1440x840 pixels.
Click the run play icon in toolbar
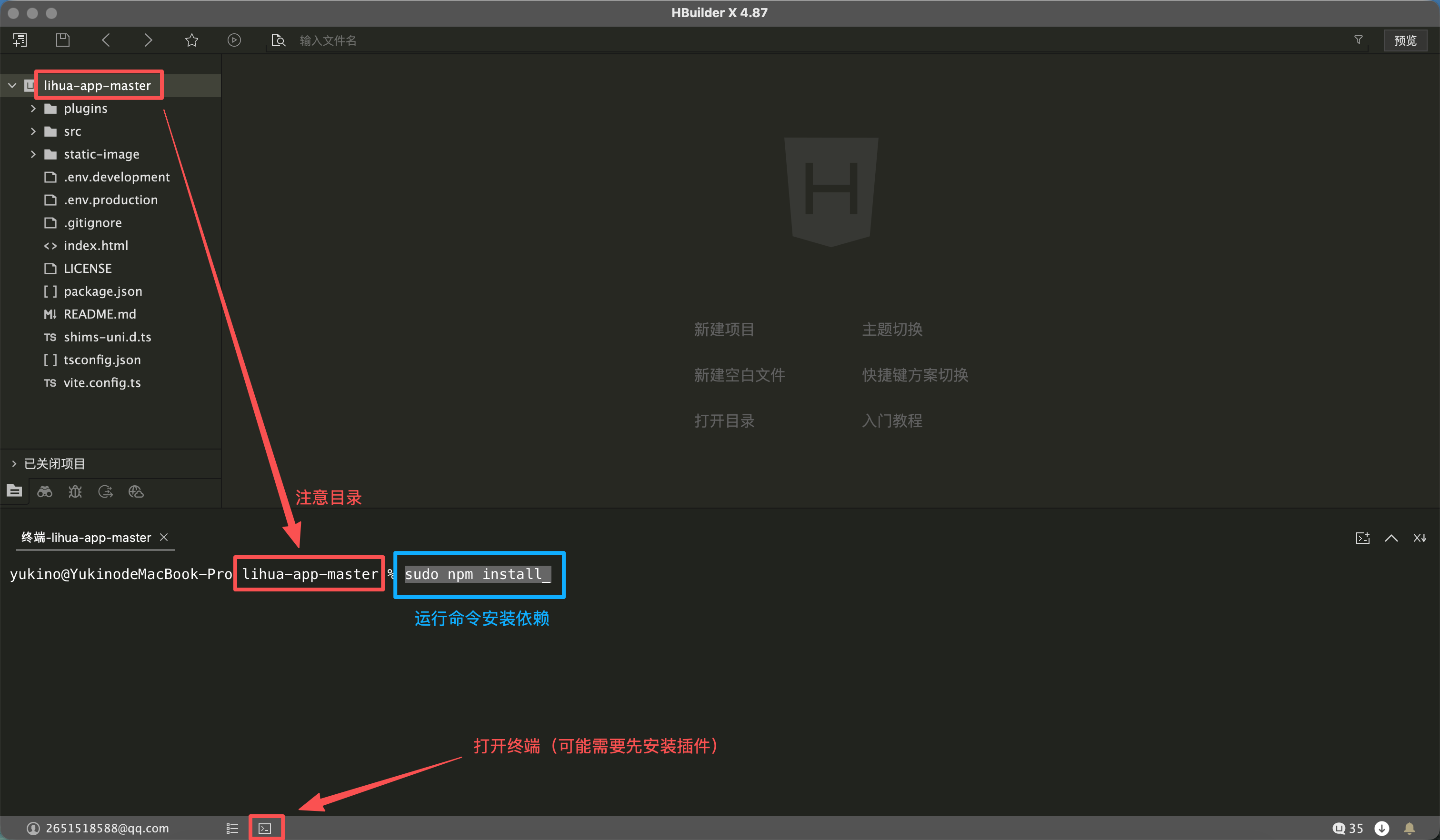tap(234, 40)
